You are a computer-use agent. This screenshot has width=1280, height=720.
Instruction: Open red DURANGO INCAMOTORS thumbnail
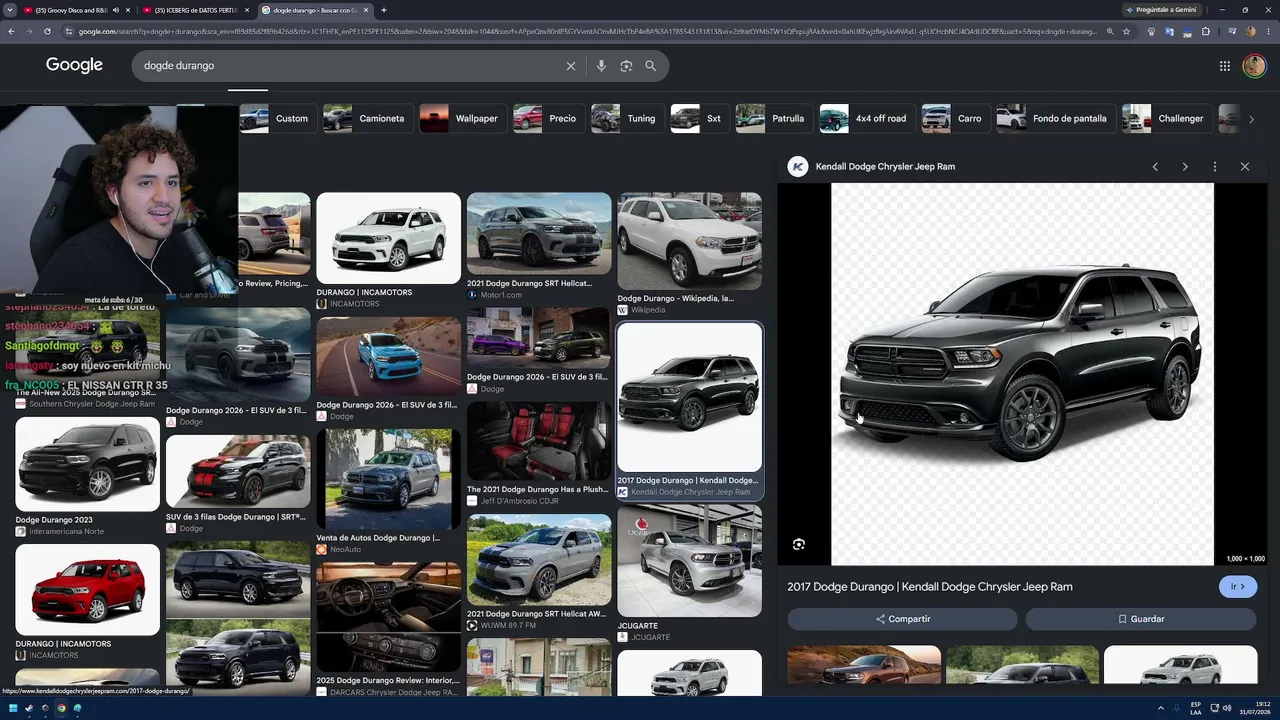pos(87,590)
